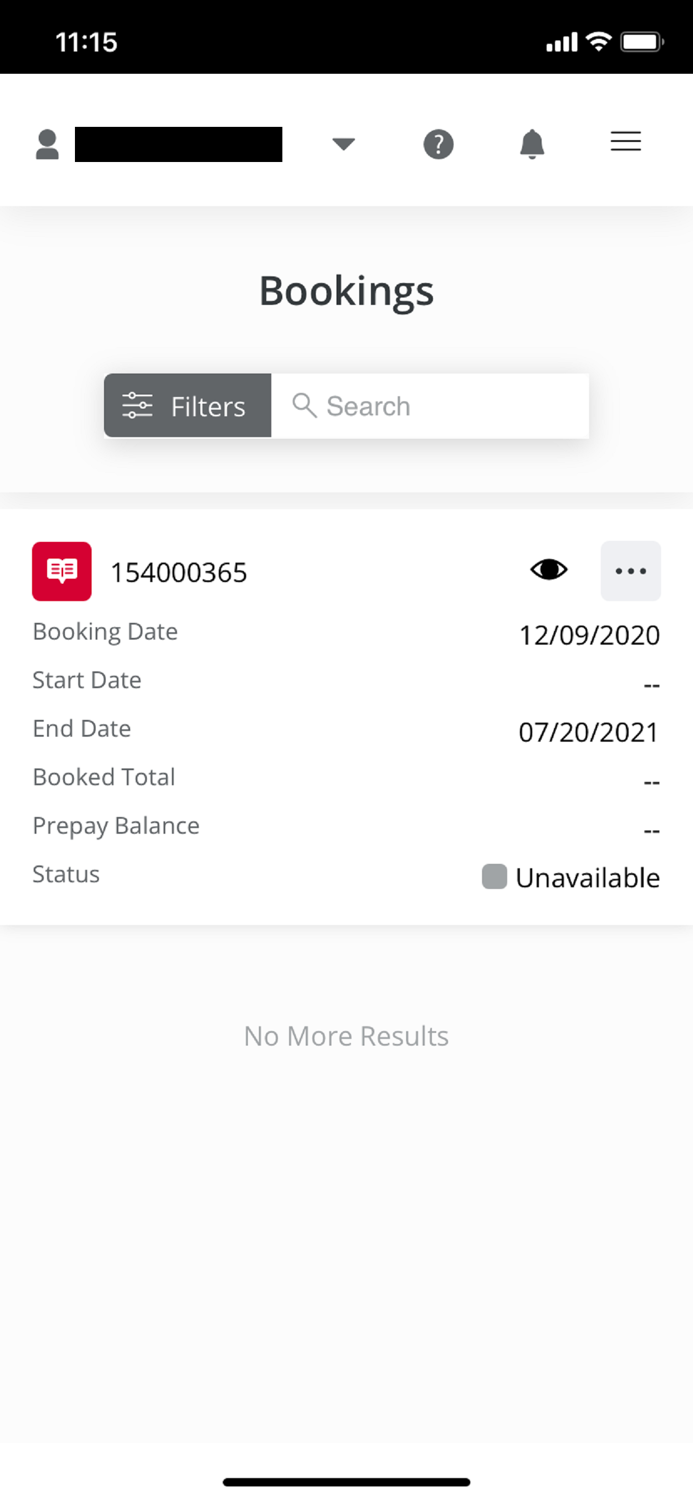This screenshot has height=1500, width=693.
Task: Click the red booking record icon
Action: 61,571
